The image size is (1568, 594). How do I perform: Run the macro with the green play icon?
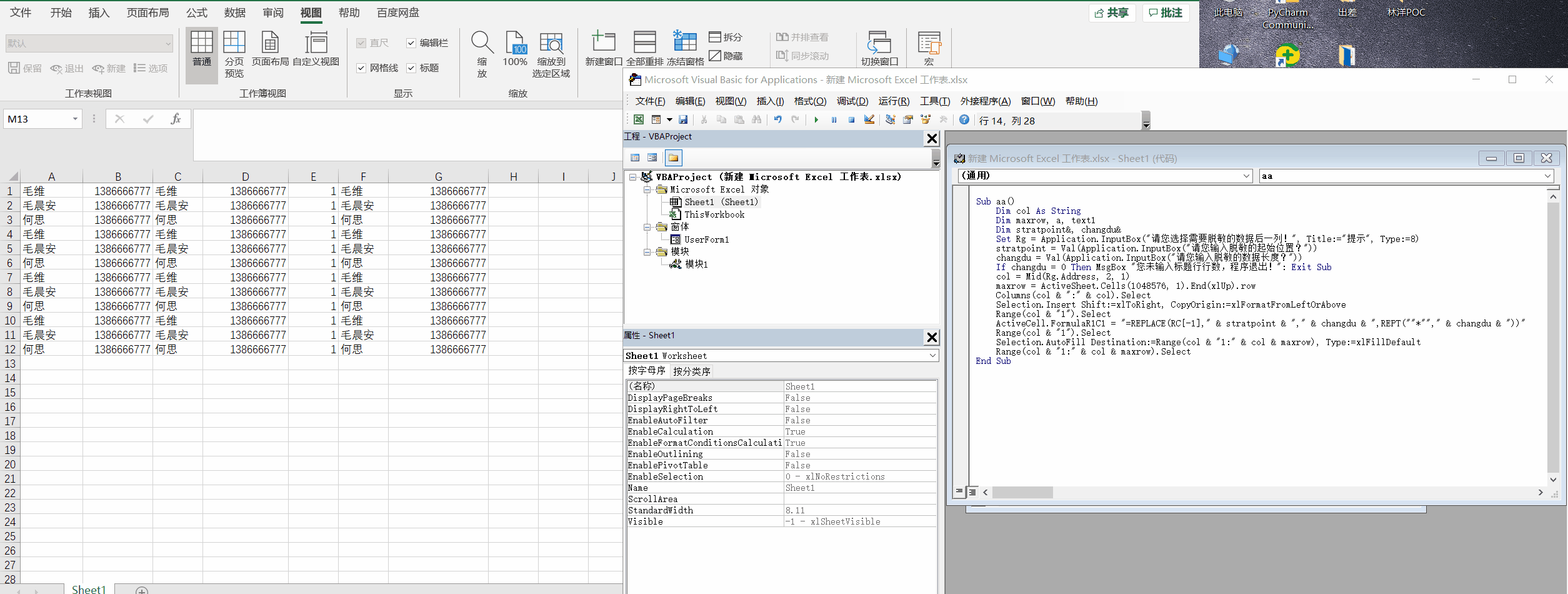click(x=816, y=119)
